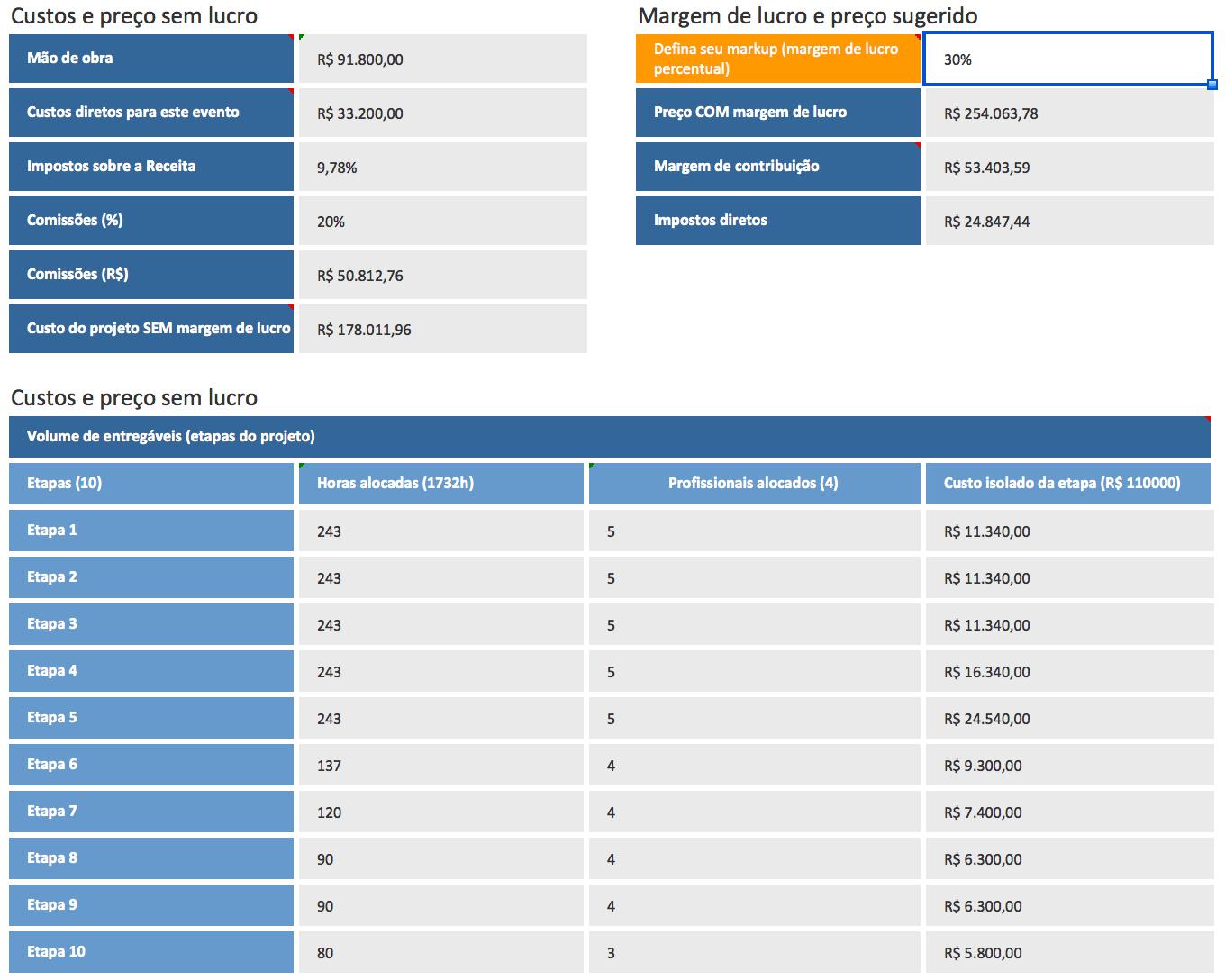The image size is (1225, 980).
Task: Click the Margem de contribuição value R$ 53.403,59
Action: [1069, 168]
